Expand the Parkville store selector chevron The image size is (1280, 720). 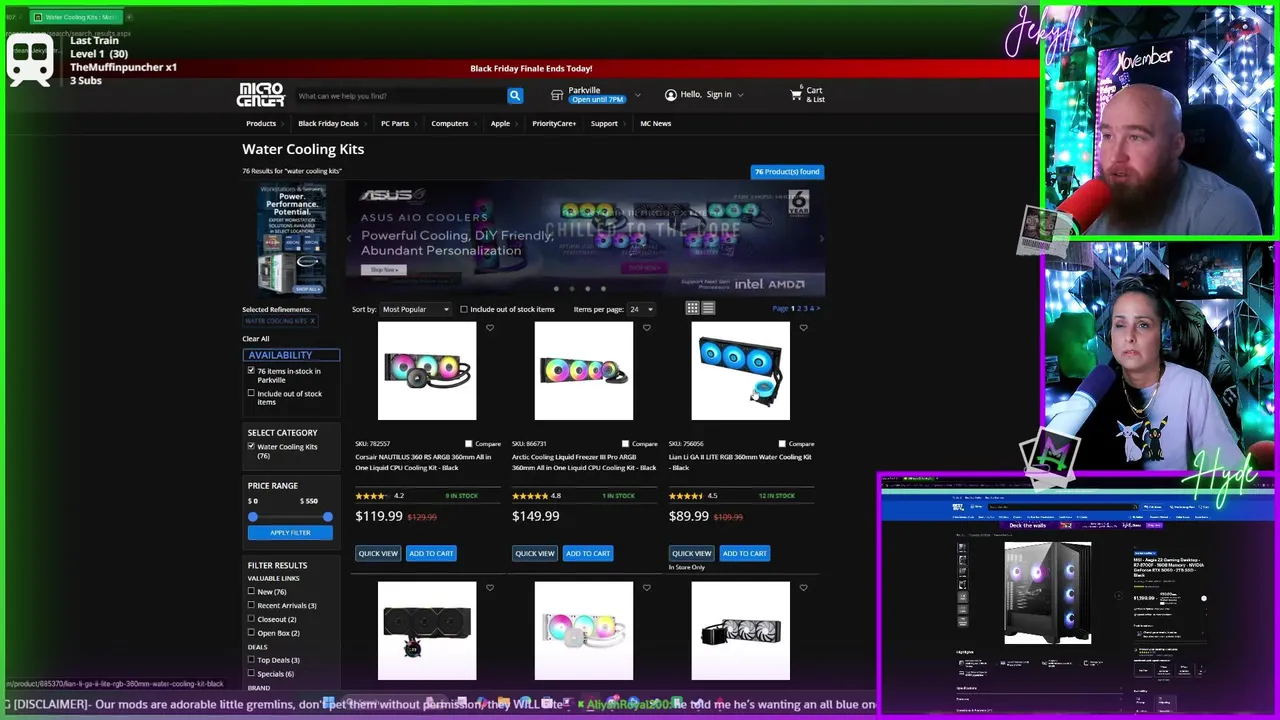click(639, 96)
